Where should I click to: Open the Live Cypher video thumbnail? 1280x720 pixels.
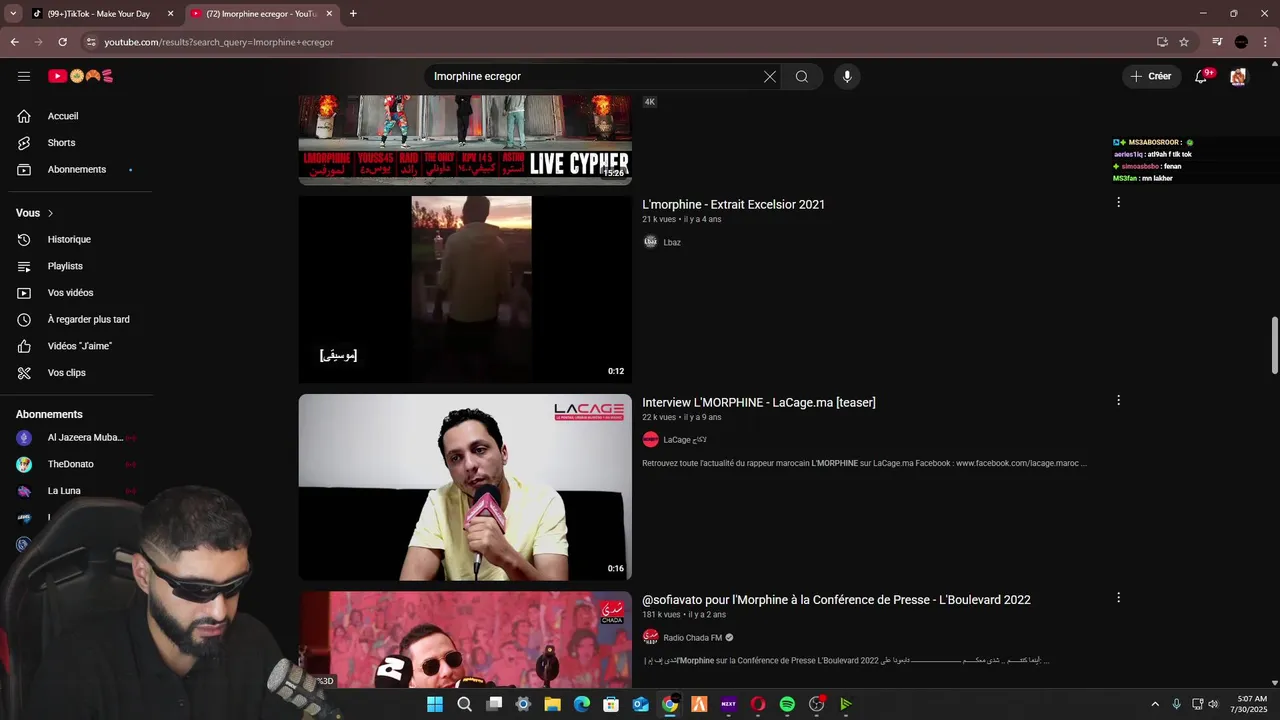point(465,140)
